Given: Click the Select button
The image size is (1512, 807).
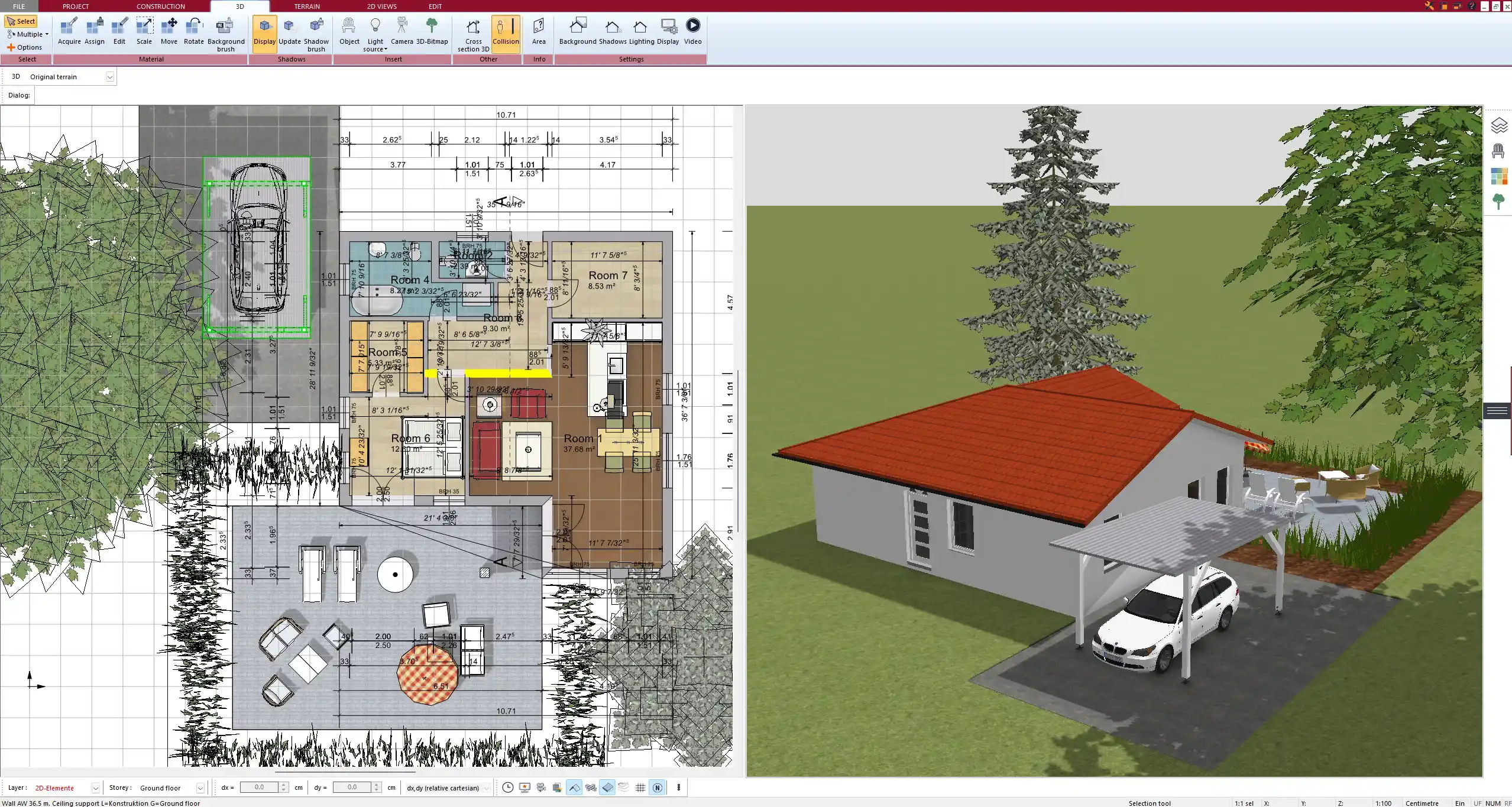Looking at the screenshot, I should coord(21,21).
